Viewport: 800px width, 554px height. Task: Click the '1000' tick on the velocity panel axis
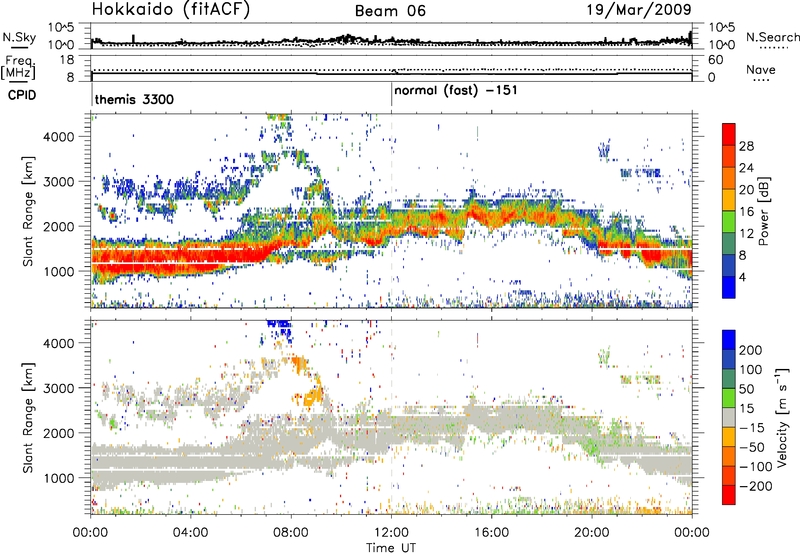pos(59,478)
